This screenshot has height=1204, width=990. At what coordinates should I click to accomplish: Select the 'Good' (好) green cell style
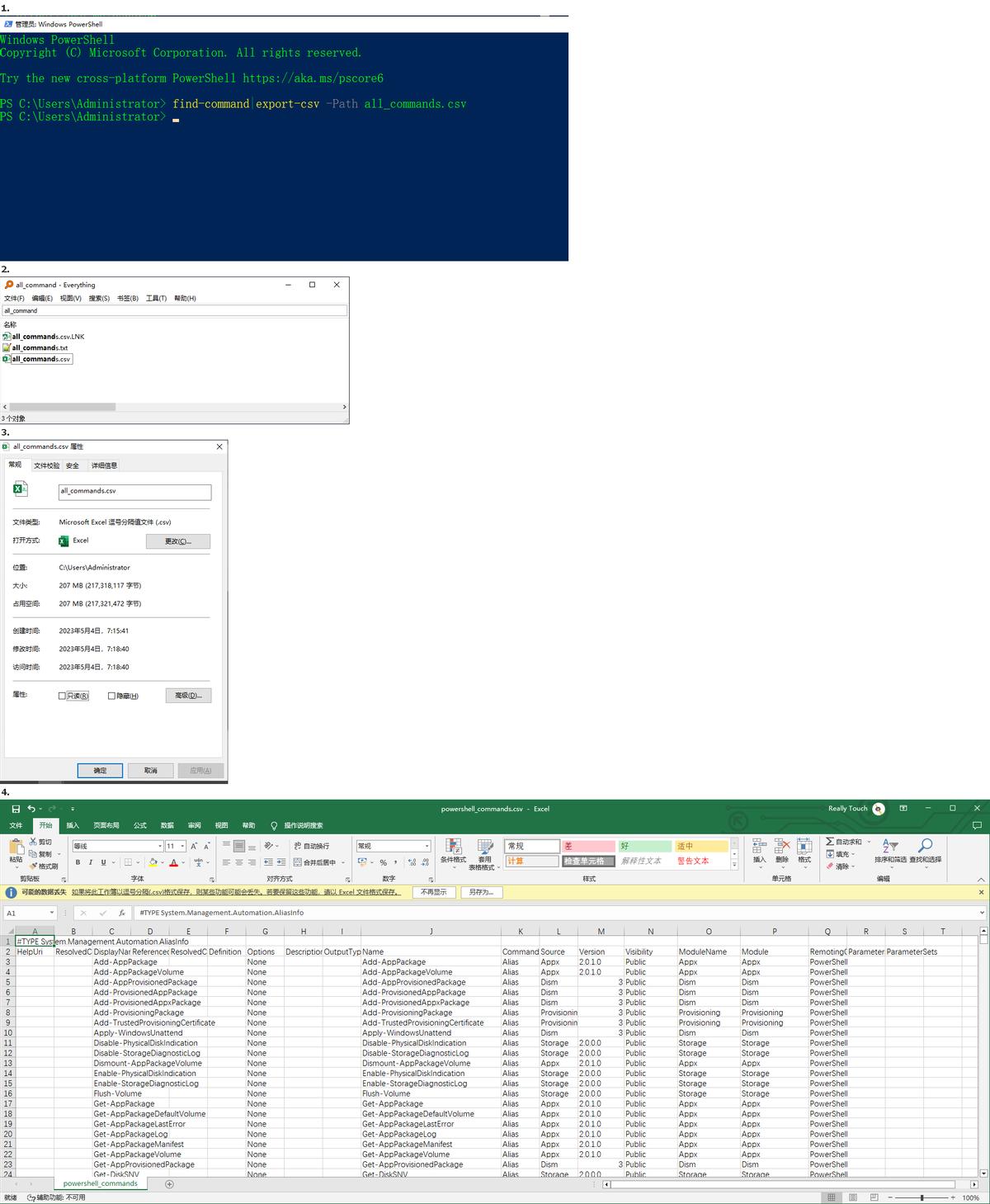pyautogui.click(x=644, y=846)
